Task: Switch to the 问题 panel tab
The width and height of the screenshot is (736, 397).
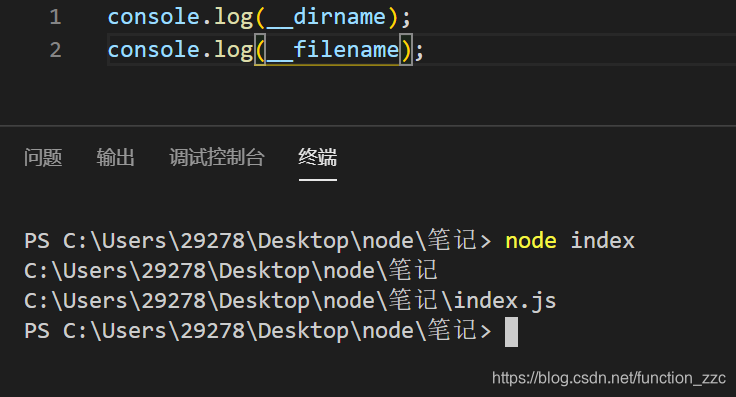Action: click(43, 157)
